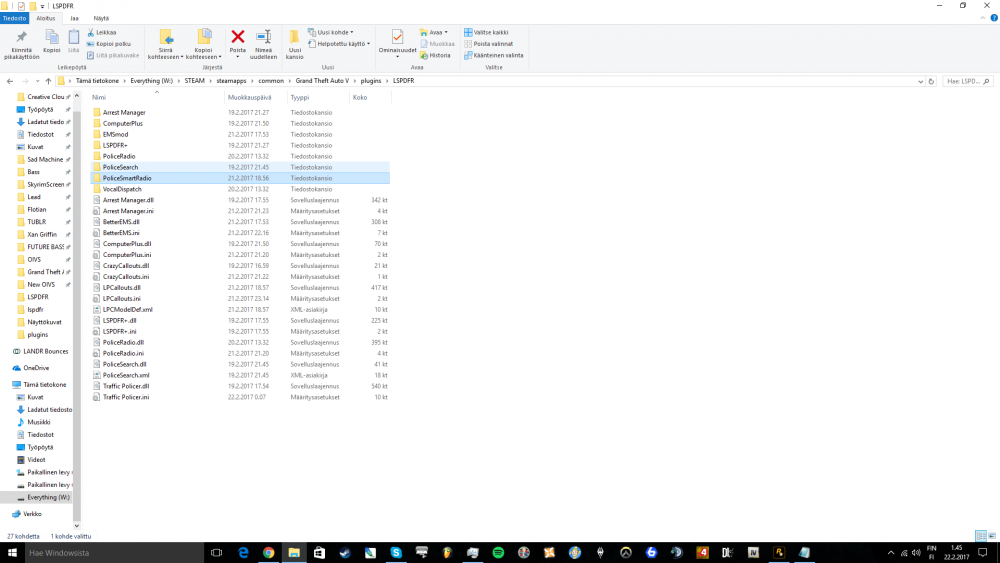Click the Kopioi ribbon icon
Image resolution: width=1000 pixels, height=563 pixels.
pyautogui.click(x=52, y=37)
